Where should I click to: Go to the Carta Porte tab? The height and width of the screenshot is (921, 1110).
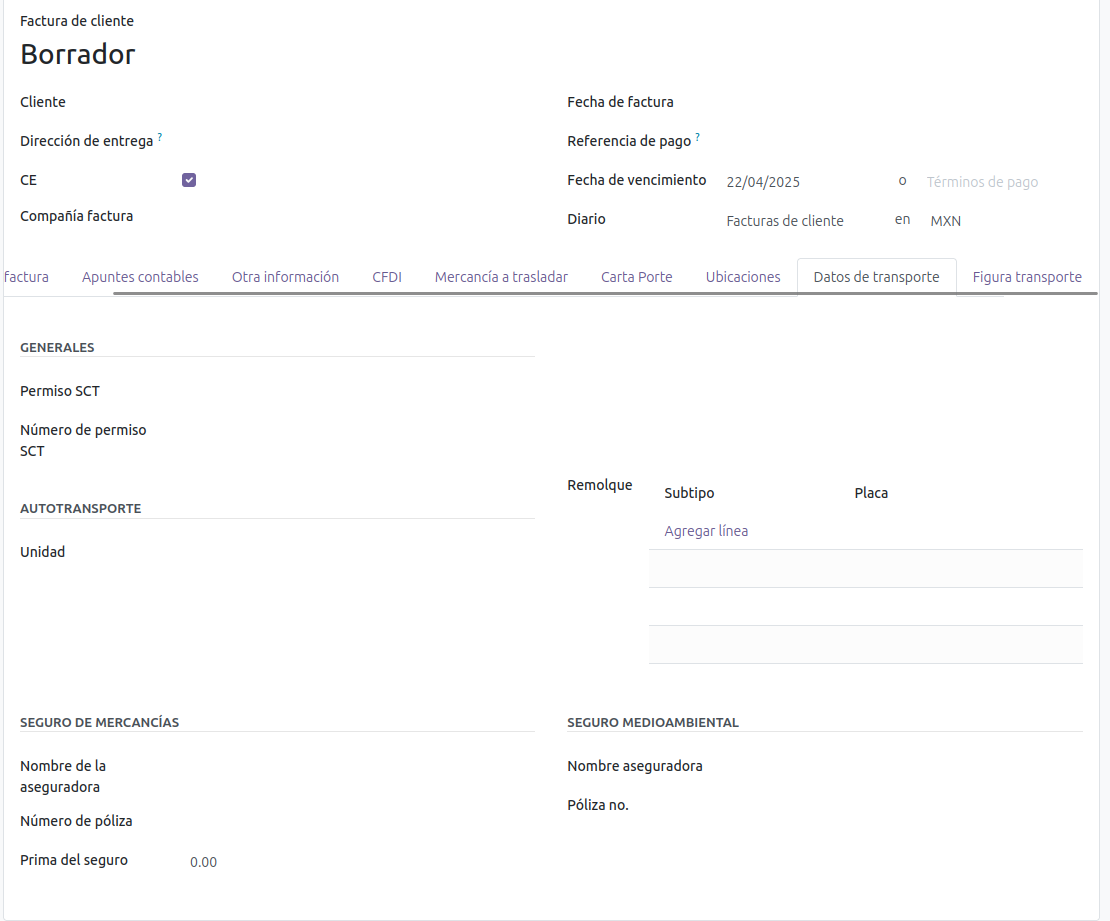pyautogui.click(x=636, y=277)
